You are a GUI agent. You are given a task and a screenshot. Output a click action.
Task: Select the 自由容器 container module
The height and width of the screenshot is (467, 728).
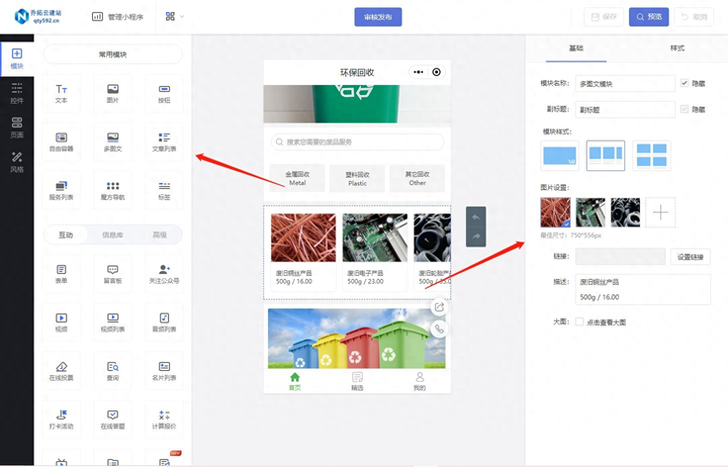(x=61, y=142)
